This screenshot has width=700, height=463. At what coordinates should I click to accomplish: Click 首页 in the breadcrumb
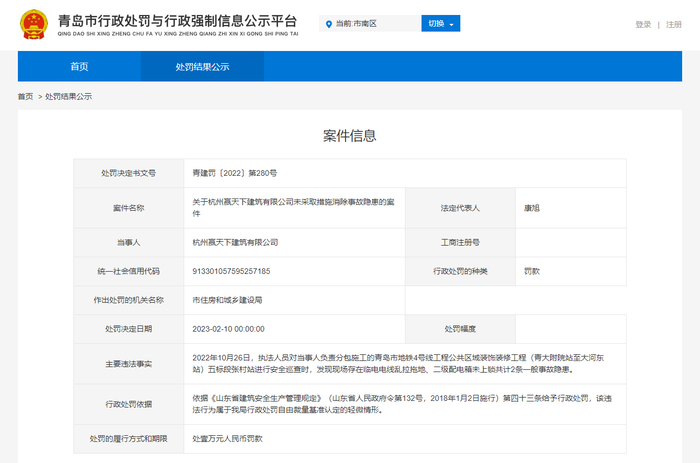pos(25,96)
